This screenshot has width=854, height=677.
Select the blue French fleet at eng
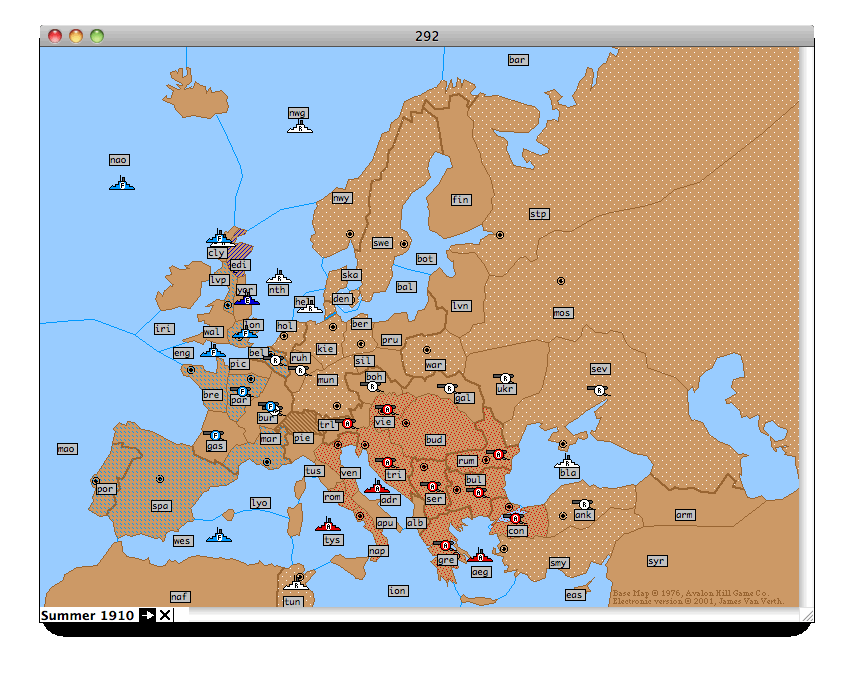point(213,350)
